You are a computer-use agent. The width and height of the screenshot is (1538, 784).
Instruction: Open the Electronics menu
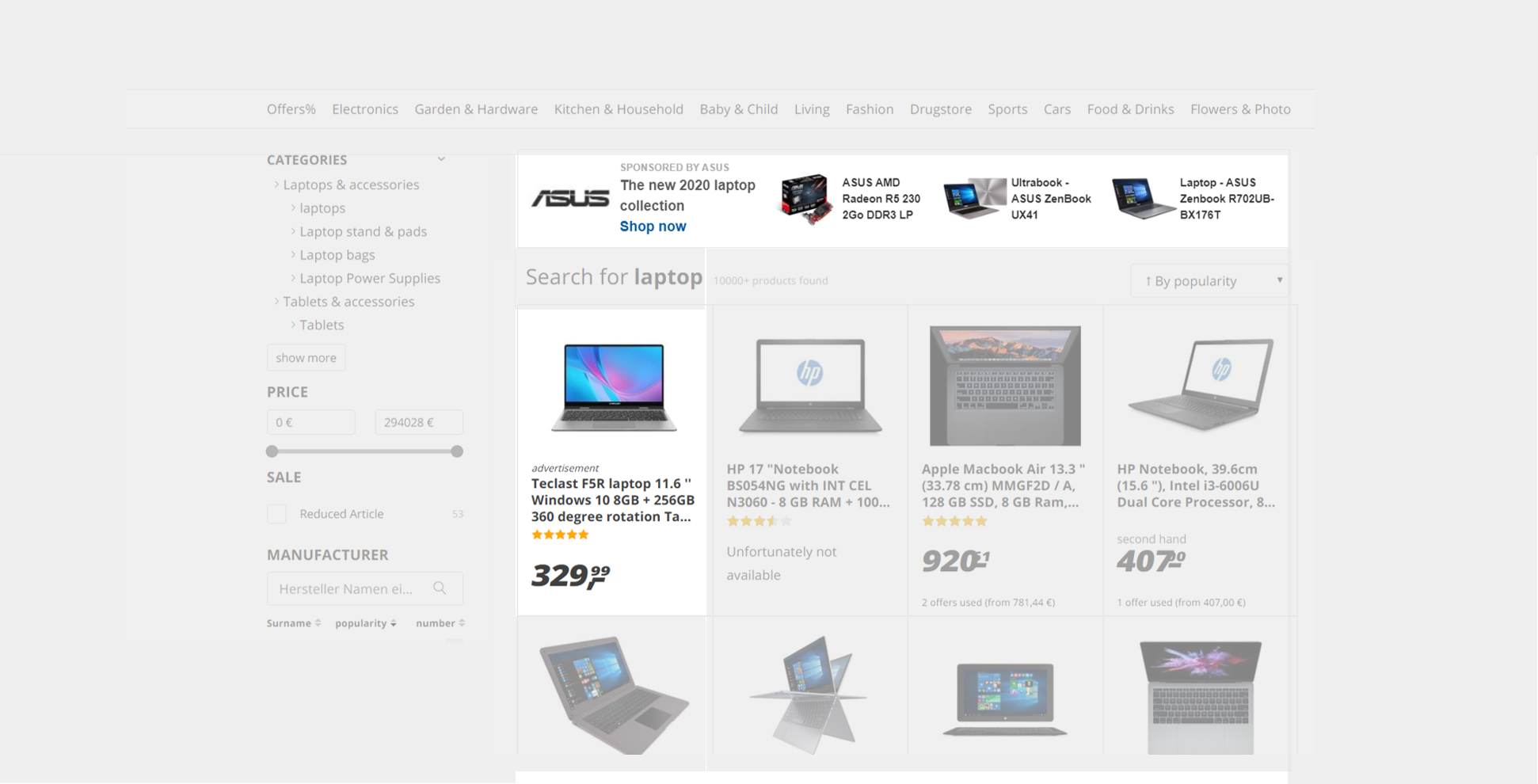click(365, 109)
